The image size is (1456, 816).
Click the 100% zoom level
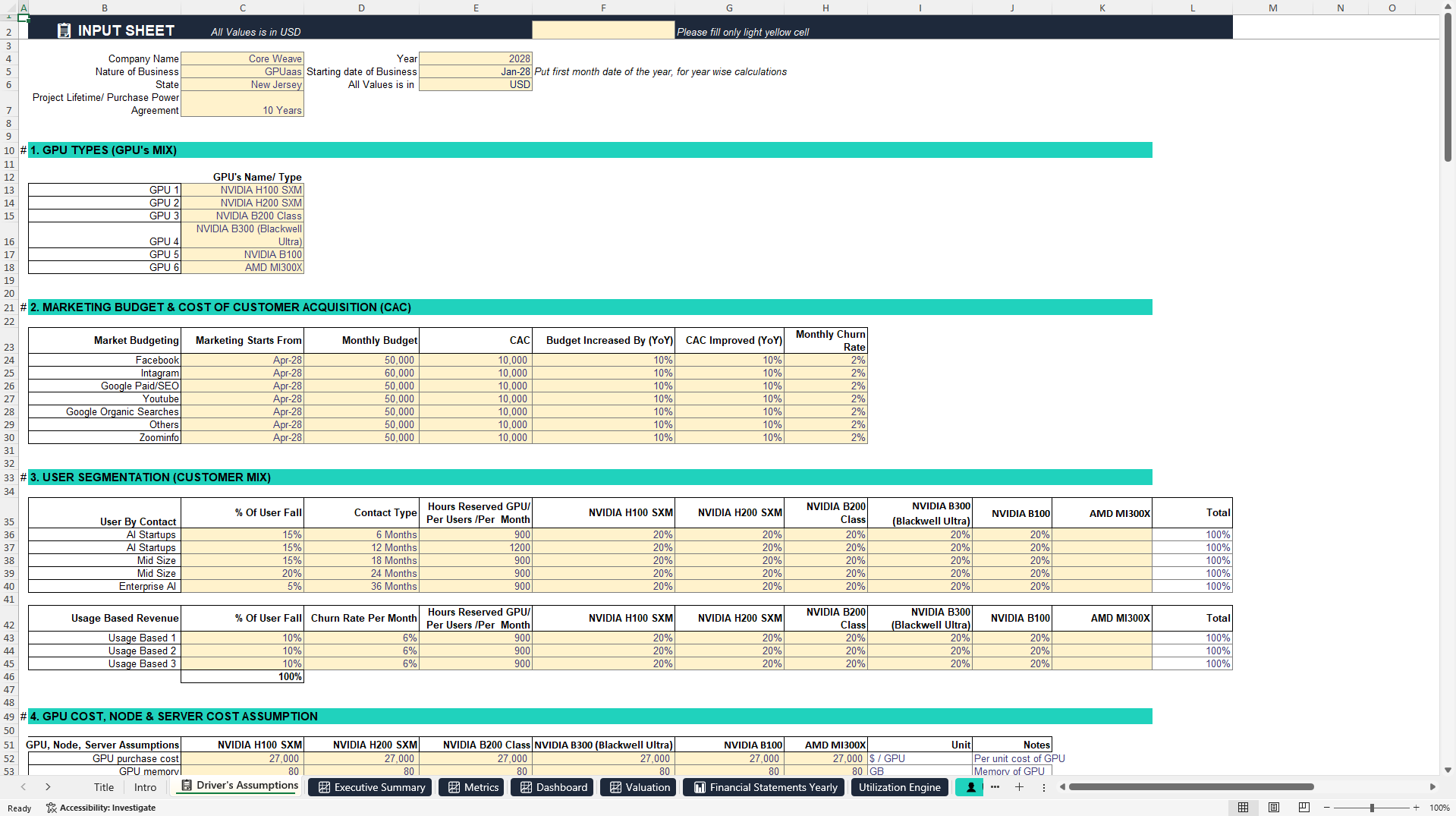pos(1439,808)
